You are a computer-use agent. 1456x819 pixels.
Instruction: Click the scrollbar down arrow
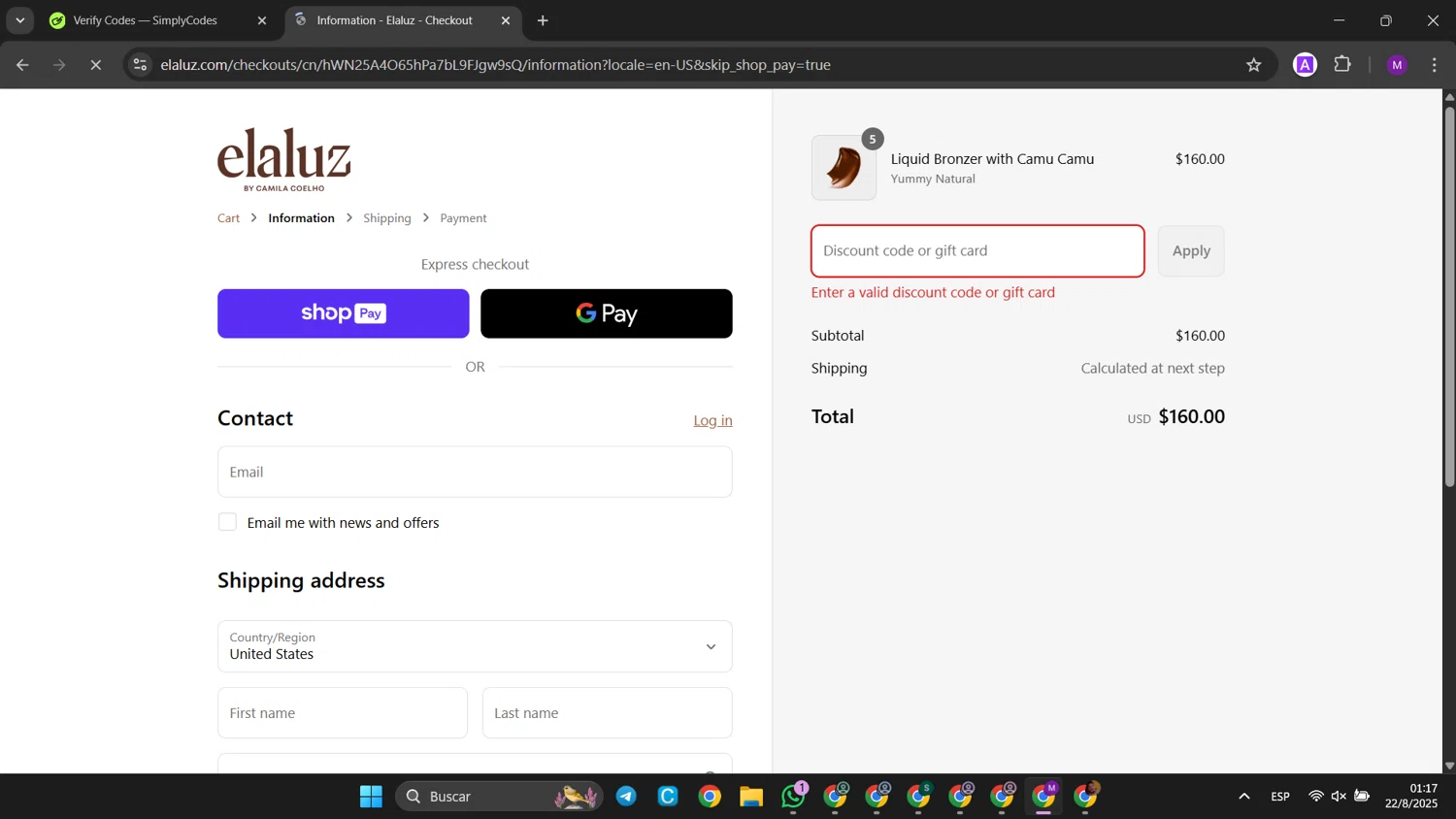(1449, 766)
